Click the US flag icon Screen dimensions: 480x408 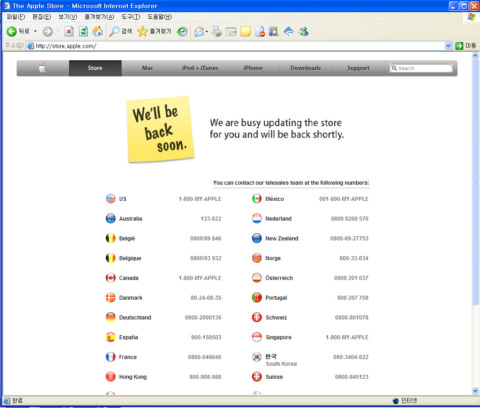111,199
